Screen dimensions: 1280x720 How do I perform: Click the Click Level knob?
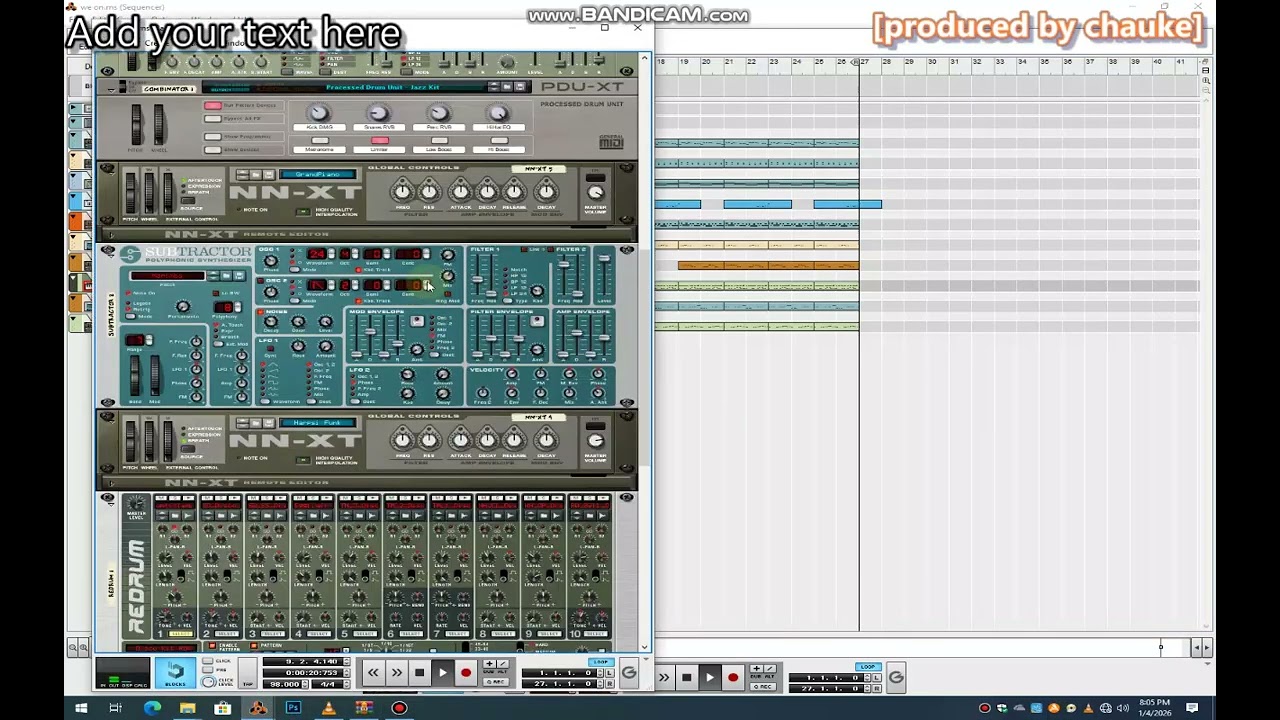(207, 681)
